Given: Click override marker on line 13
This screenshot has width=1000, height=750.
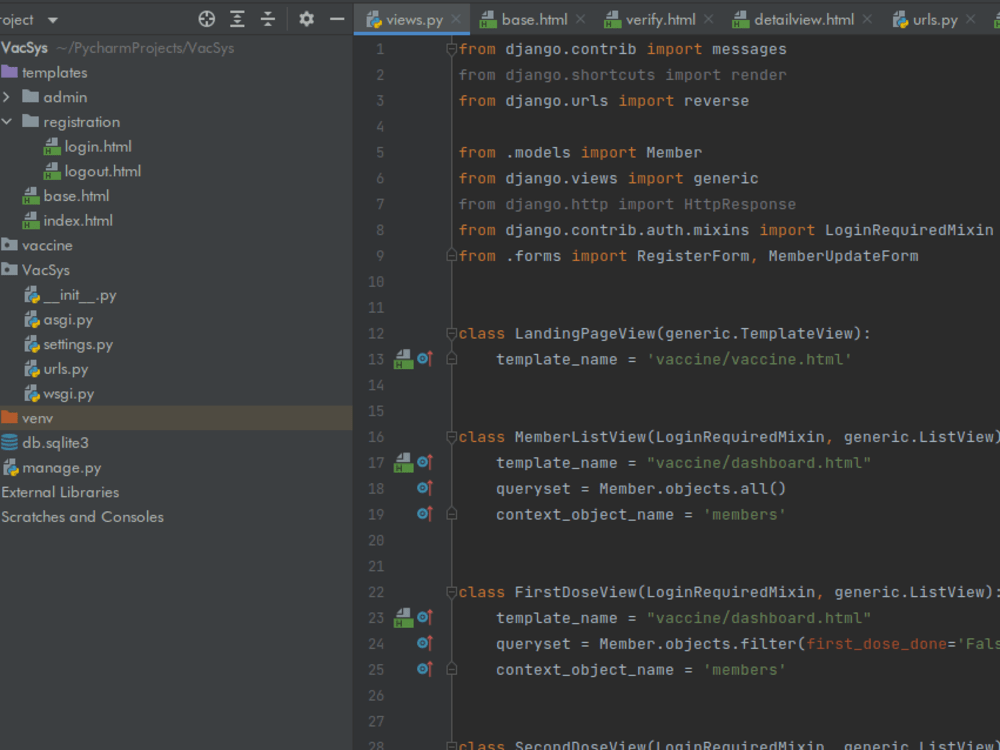Looking at the screenshot, I should [x=425, y=359].
